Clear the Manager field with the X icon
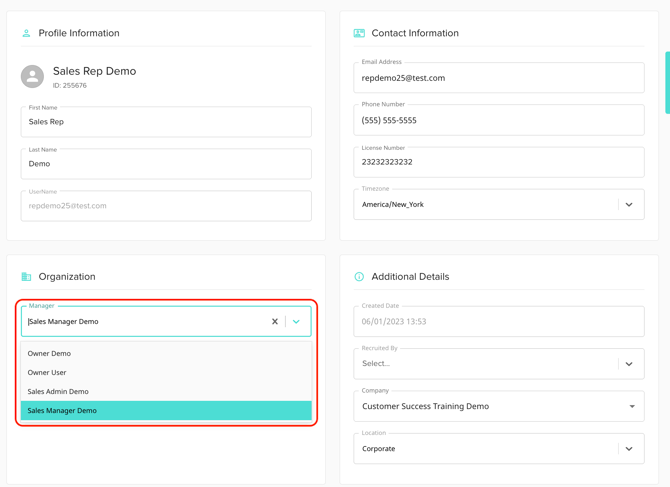 (275, 322)
